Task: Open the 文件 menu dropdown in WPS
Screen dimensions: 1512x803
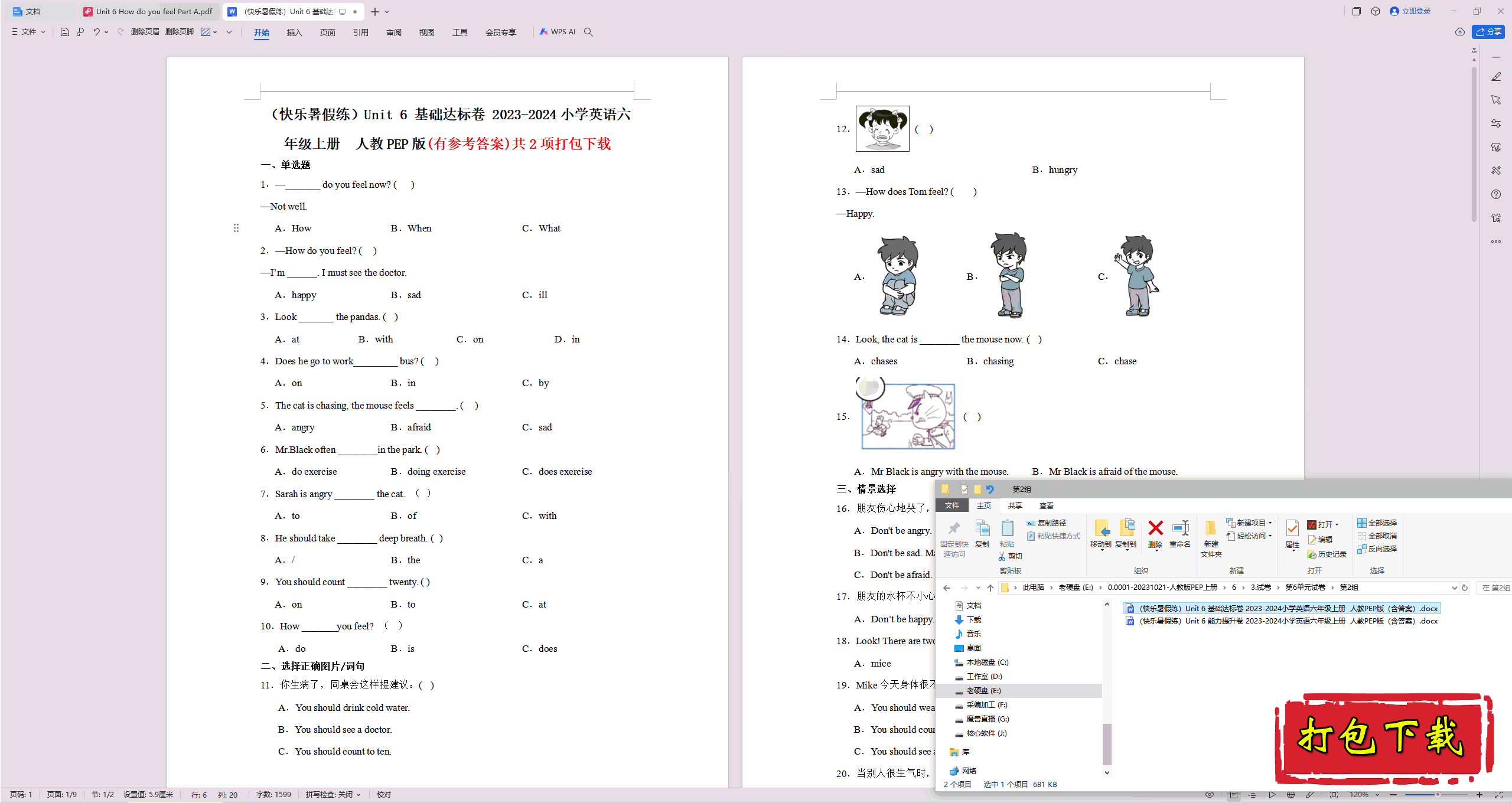Action: pyautogui.click(x=28, y=32)
